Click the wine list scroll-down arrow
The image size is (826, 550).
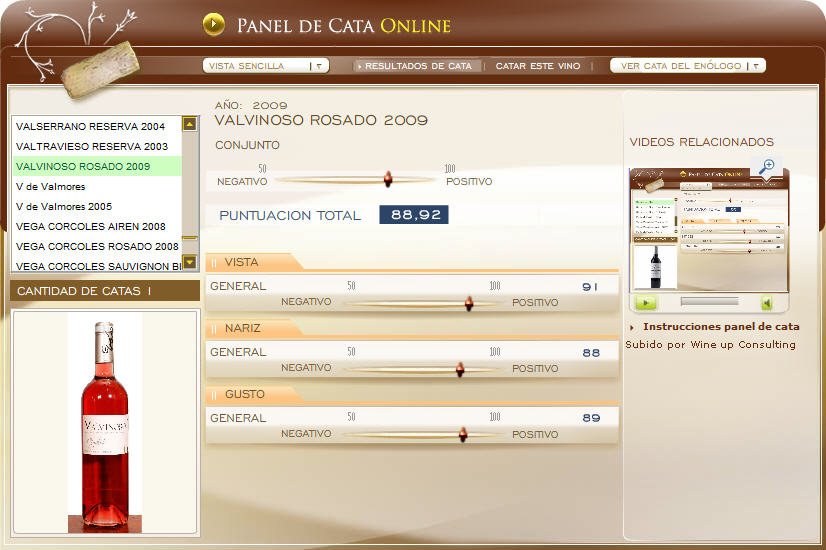[x=190, y=262]
